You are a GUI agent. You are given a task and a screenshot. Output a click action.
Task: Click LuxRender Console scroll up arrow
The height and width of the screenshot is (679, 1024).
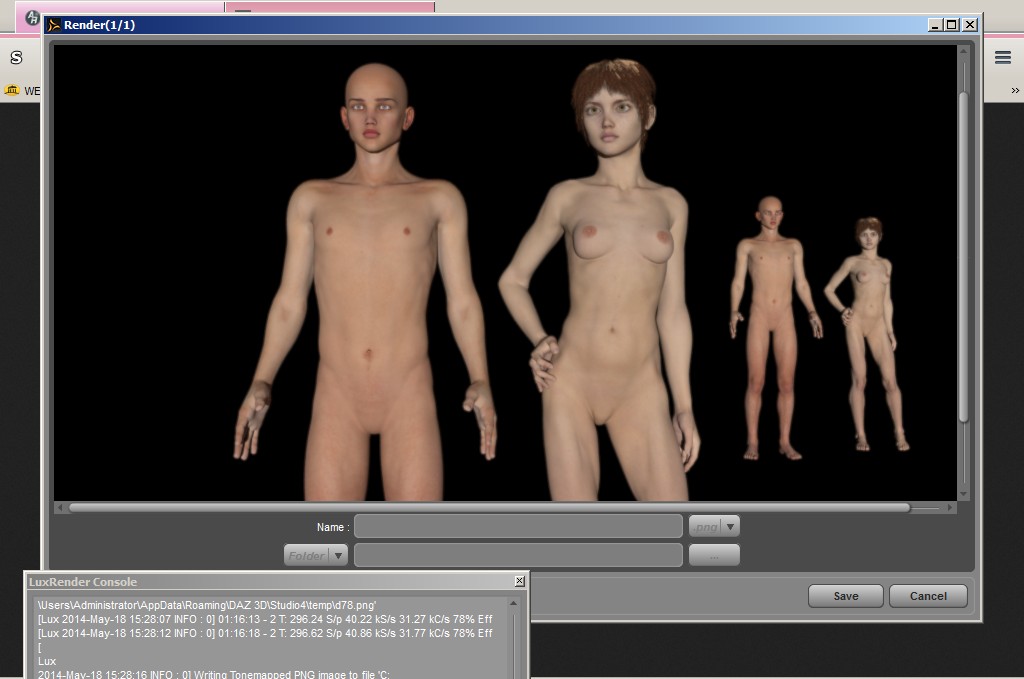(x=513, y=603)
